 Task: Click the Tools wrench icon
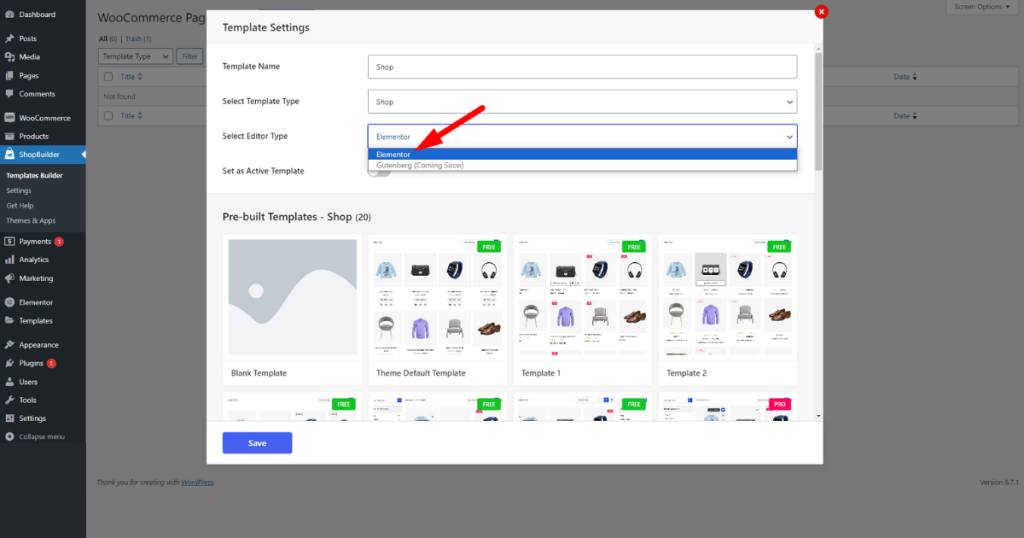[10, 400]
